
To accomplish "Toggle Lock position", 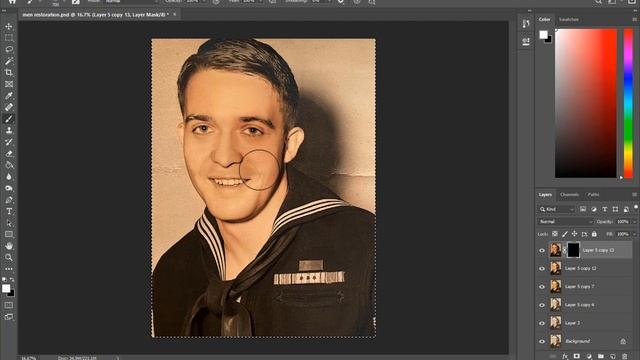I will (x=574, y=234).
